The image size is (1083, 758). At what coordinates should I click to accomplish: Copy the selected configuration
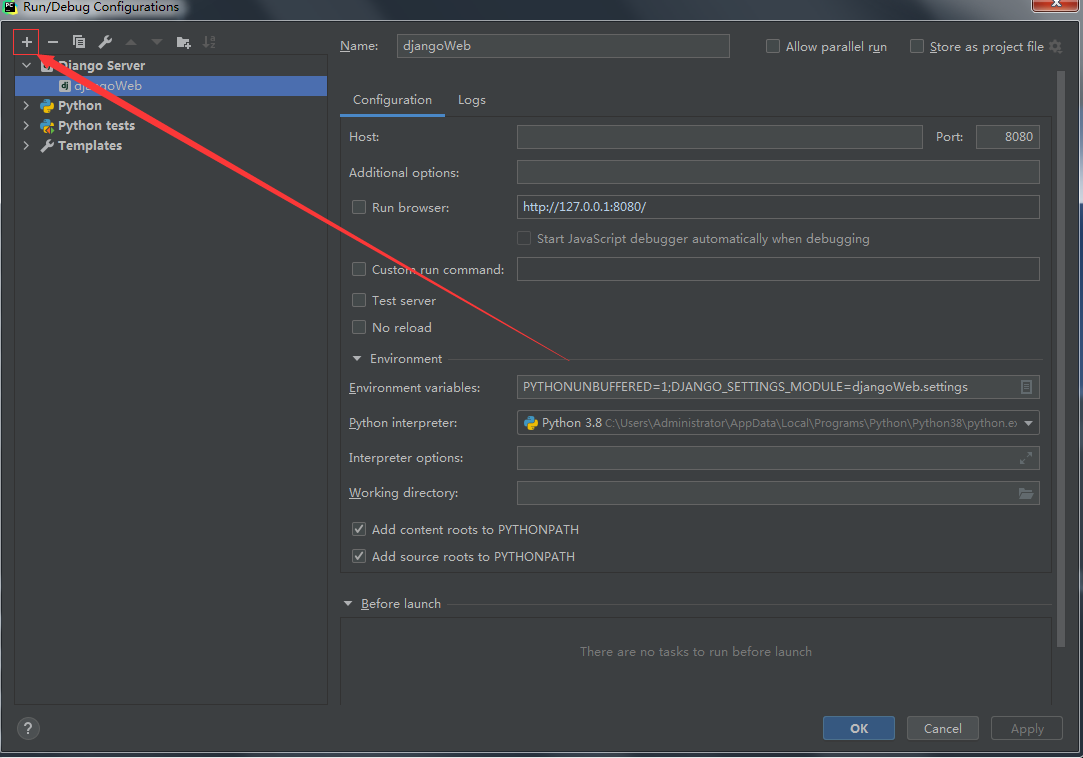coord(79,42)
